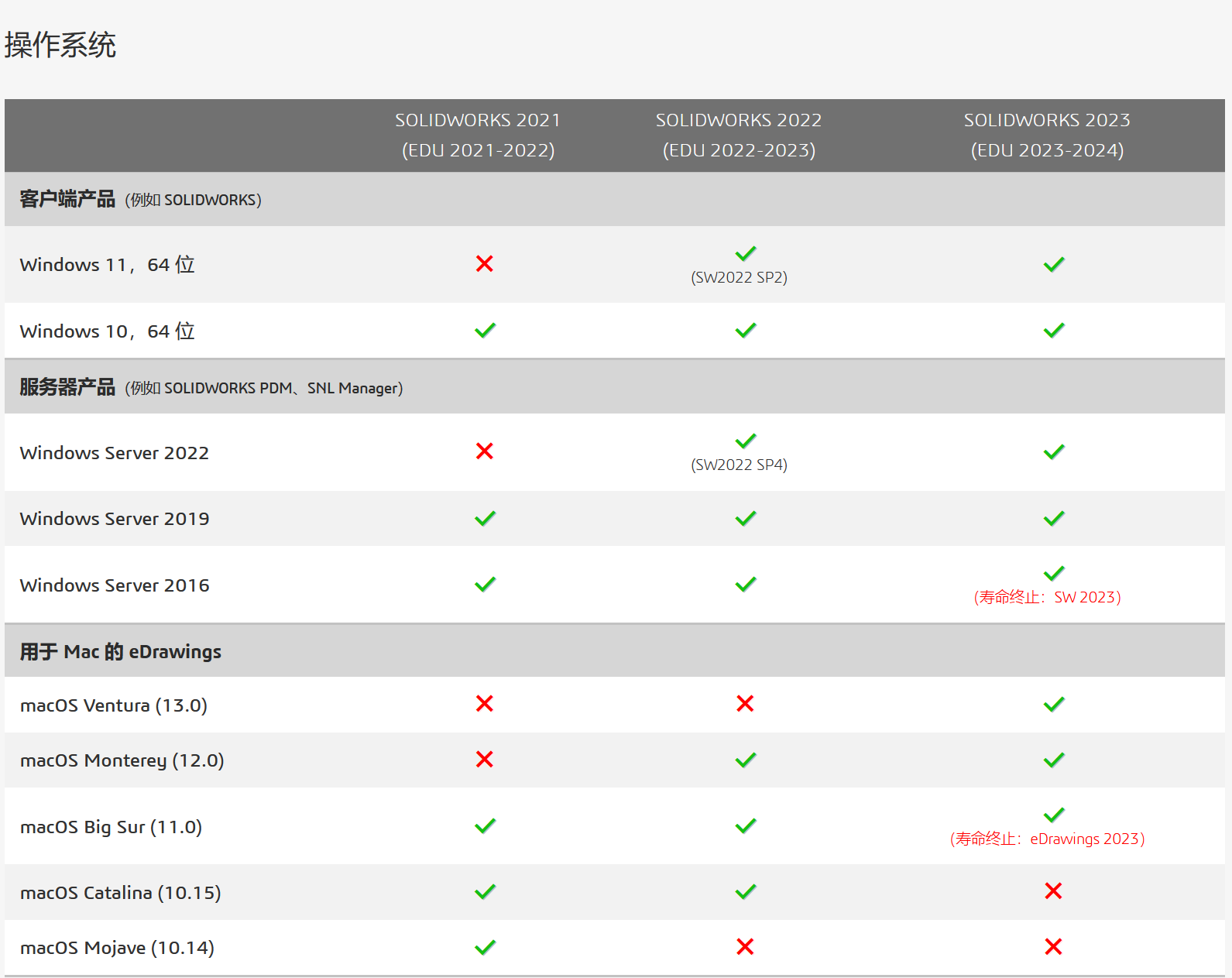Click the red end-of-life note mentioning eDrawings 2023
Viewport: 1232px width, 978px height.
1047,839
